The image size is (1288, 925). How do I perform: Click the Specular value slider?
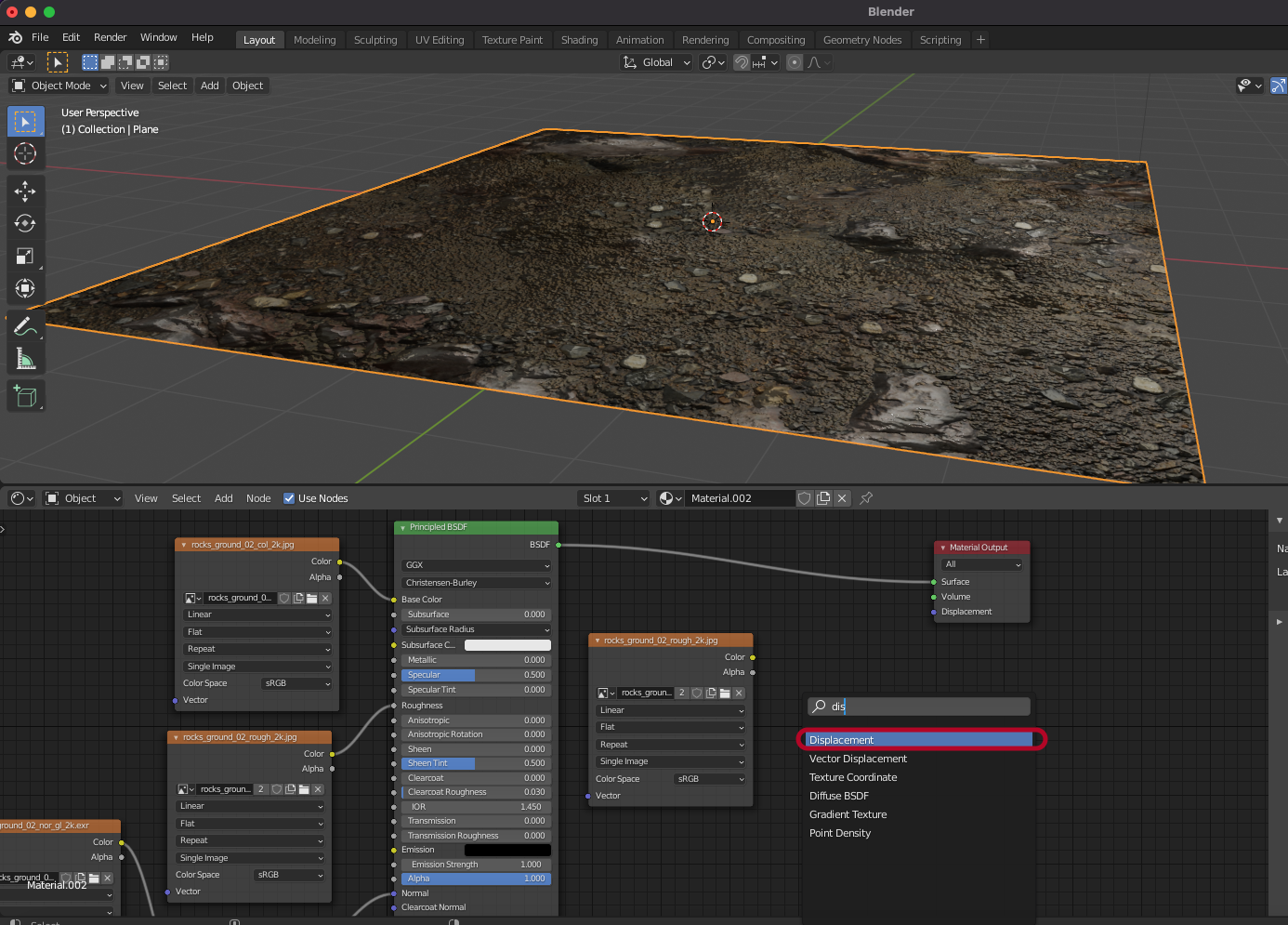point(476,675)
